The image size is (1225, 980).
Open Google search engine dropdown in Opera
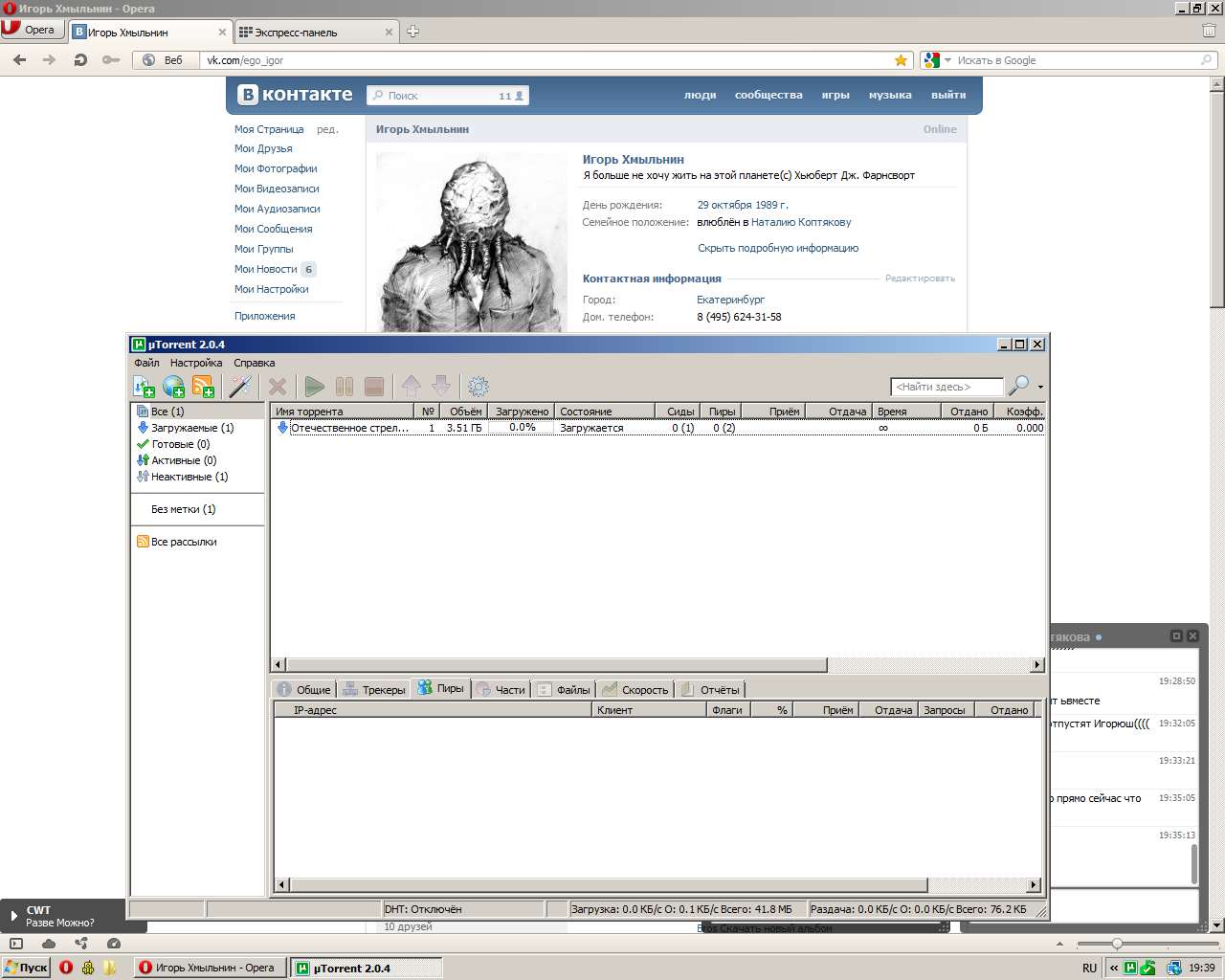click(947, 60)
